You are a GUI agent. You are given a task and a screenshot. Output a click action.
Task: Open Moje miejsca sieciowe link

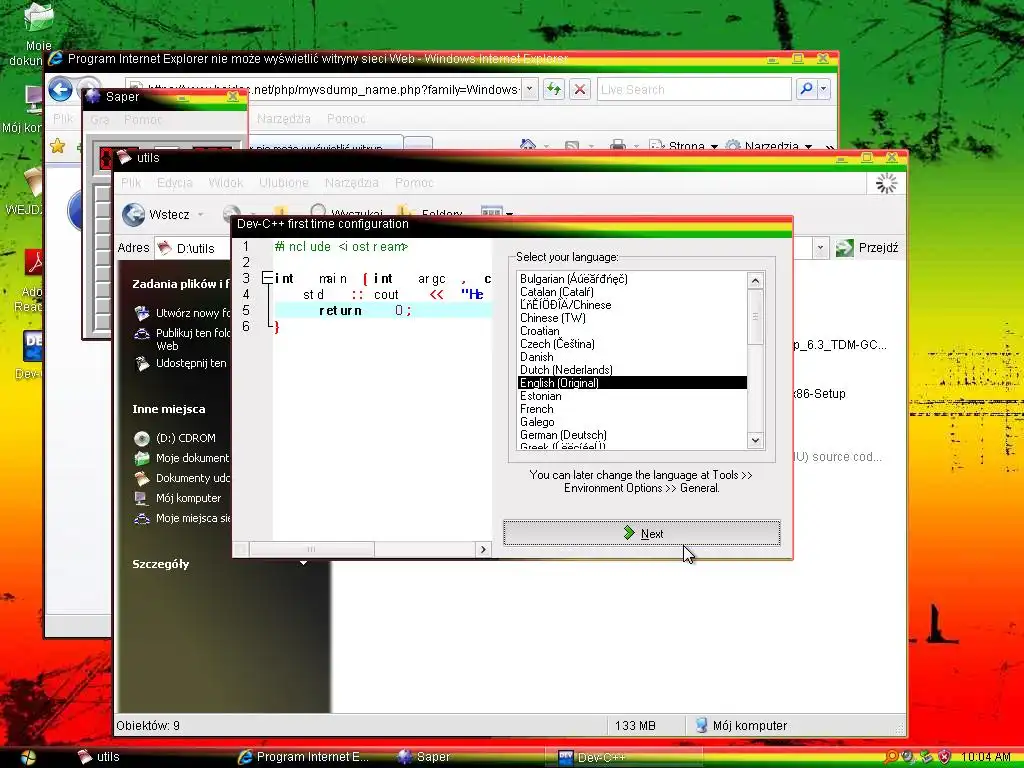click(x=182, y=518)
